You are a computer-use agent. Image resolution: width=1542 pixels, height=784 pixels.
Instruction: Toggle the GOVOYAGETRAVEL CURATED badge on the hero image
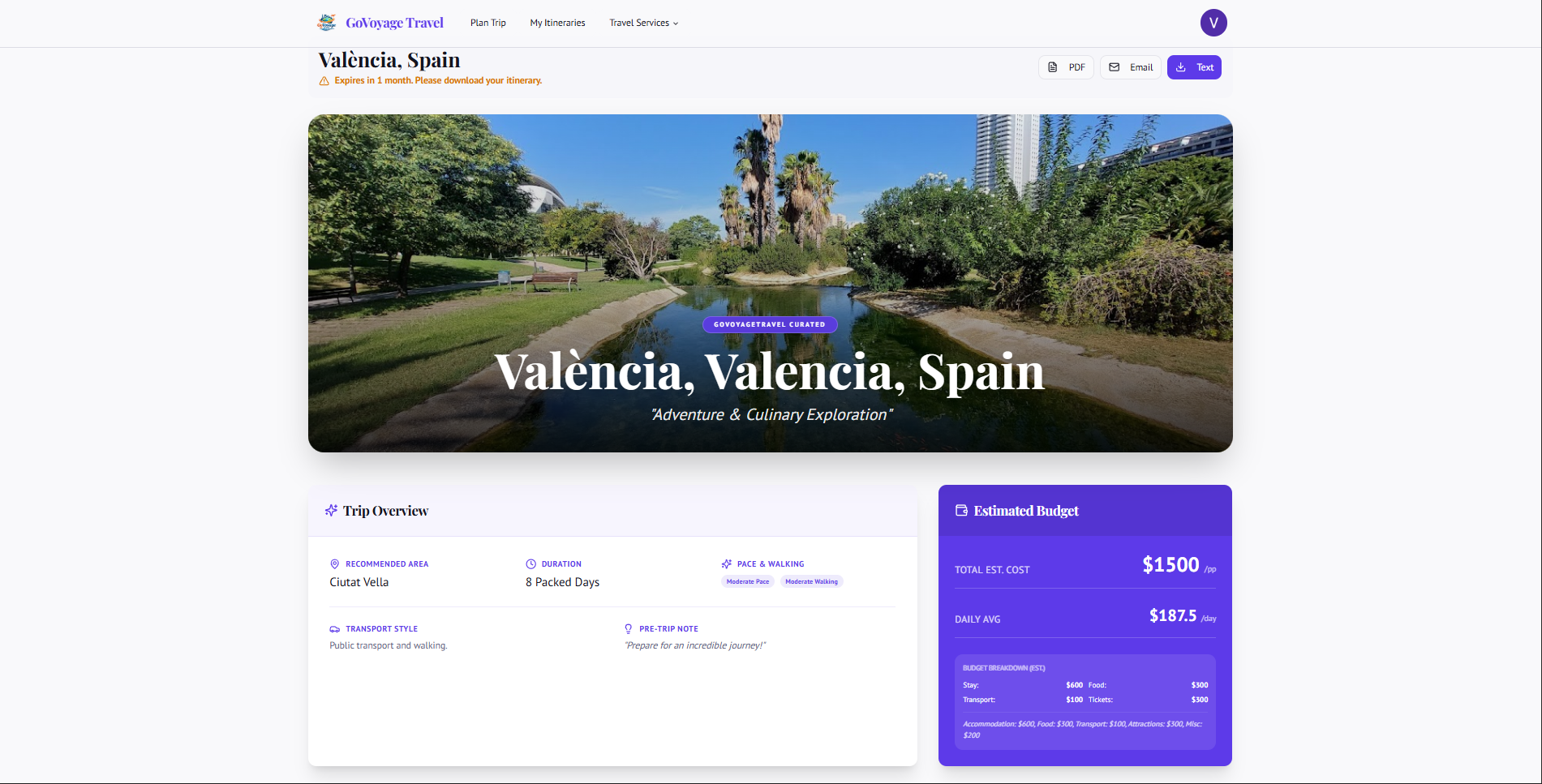[769, 324]
